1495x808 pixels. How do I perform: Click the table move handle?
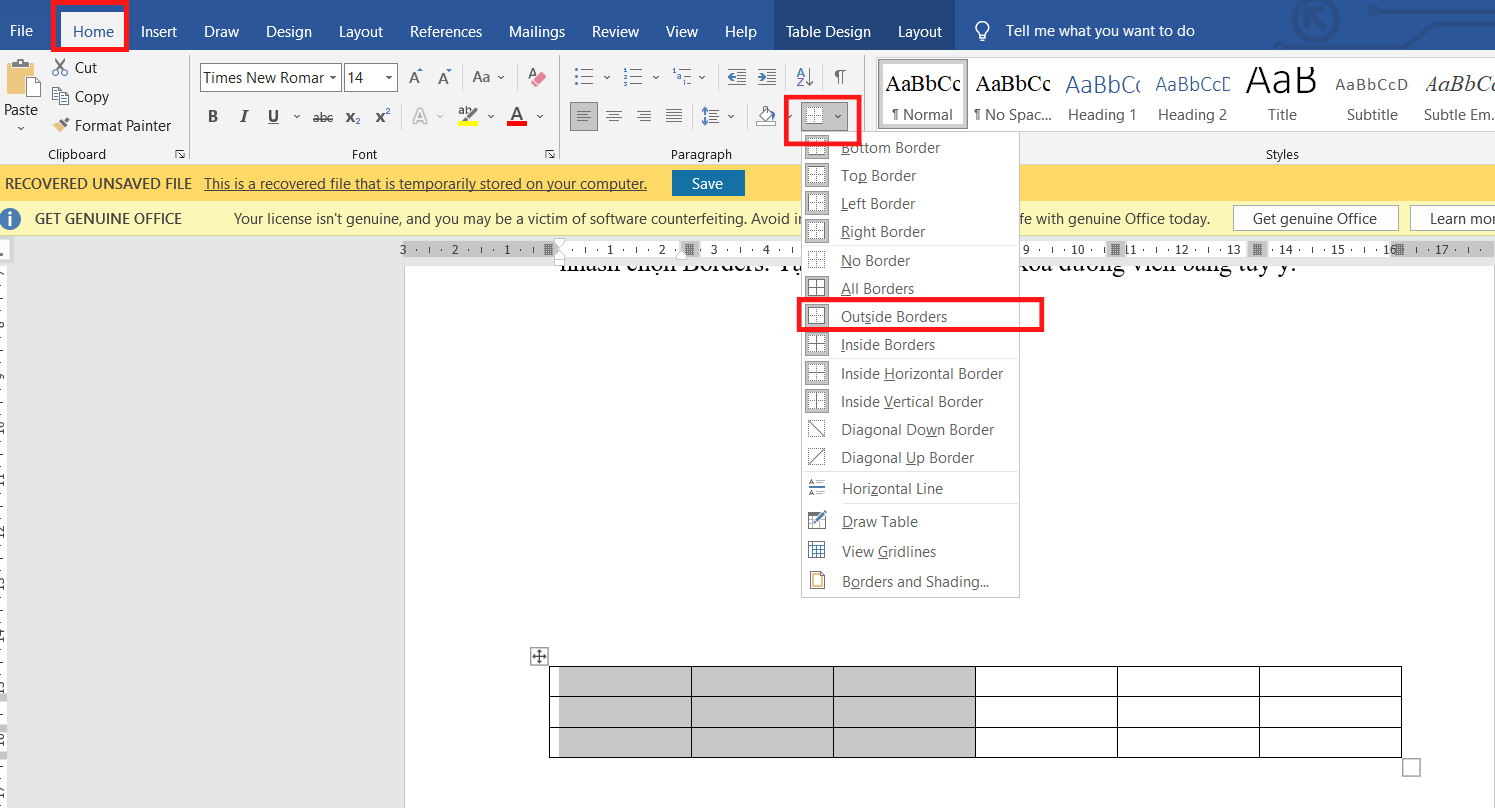click(539, 656)
